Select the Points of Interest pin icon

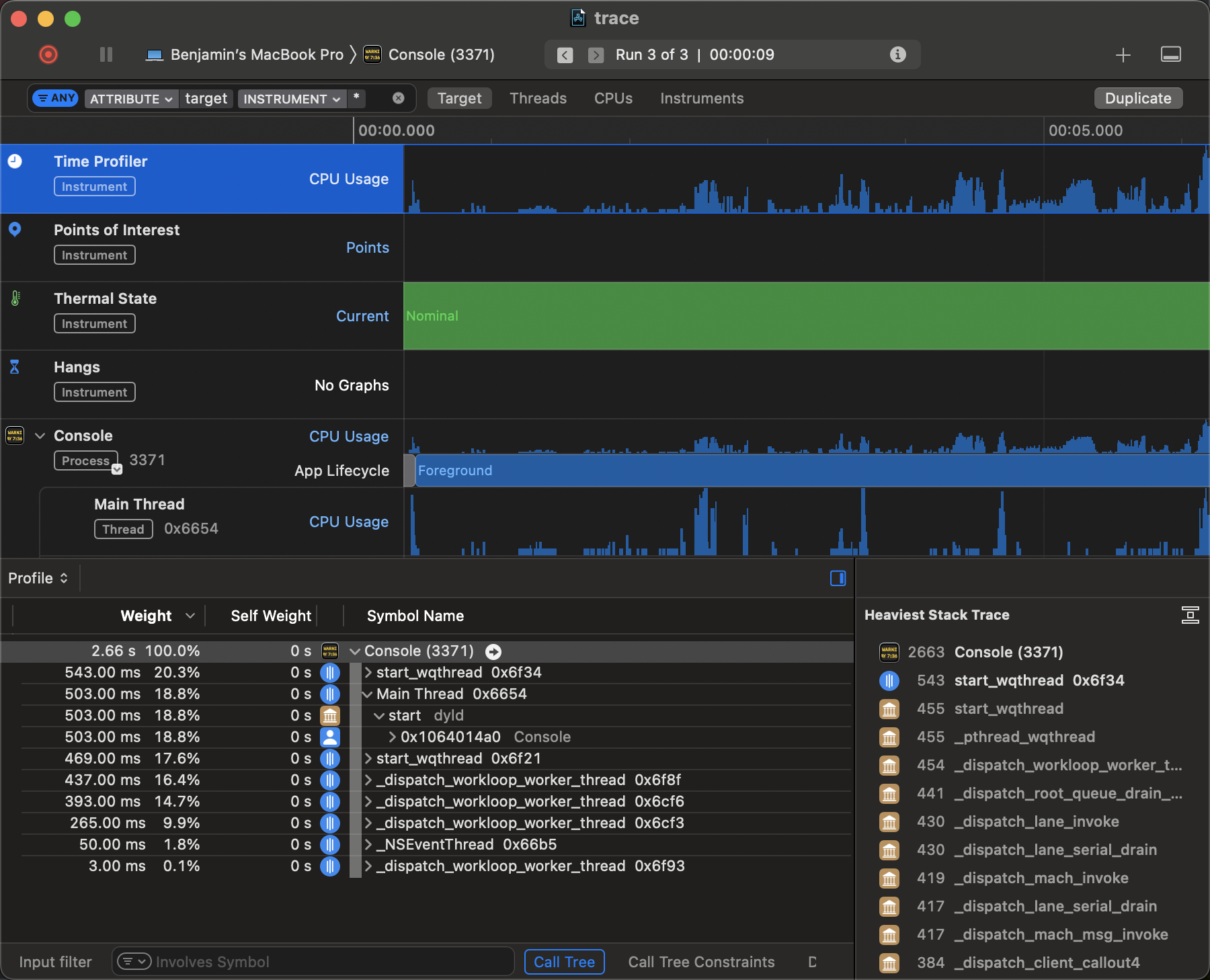[x=15, y=230]
